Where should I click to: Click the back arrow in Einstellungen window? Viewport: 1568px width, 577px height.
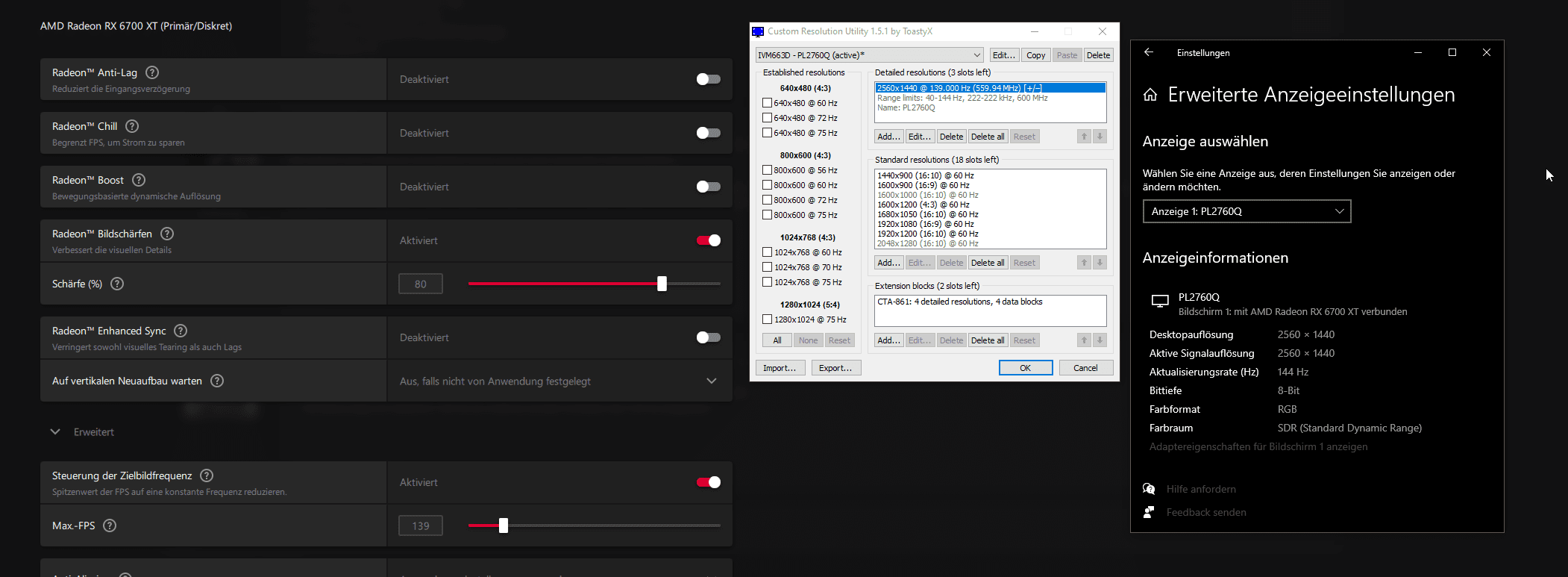point(1149,52)
